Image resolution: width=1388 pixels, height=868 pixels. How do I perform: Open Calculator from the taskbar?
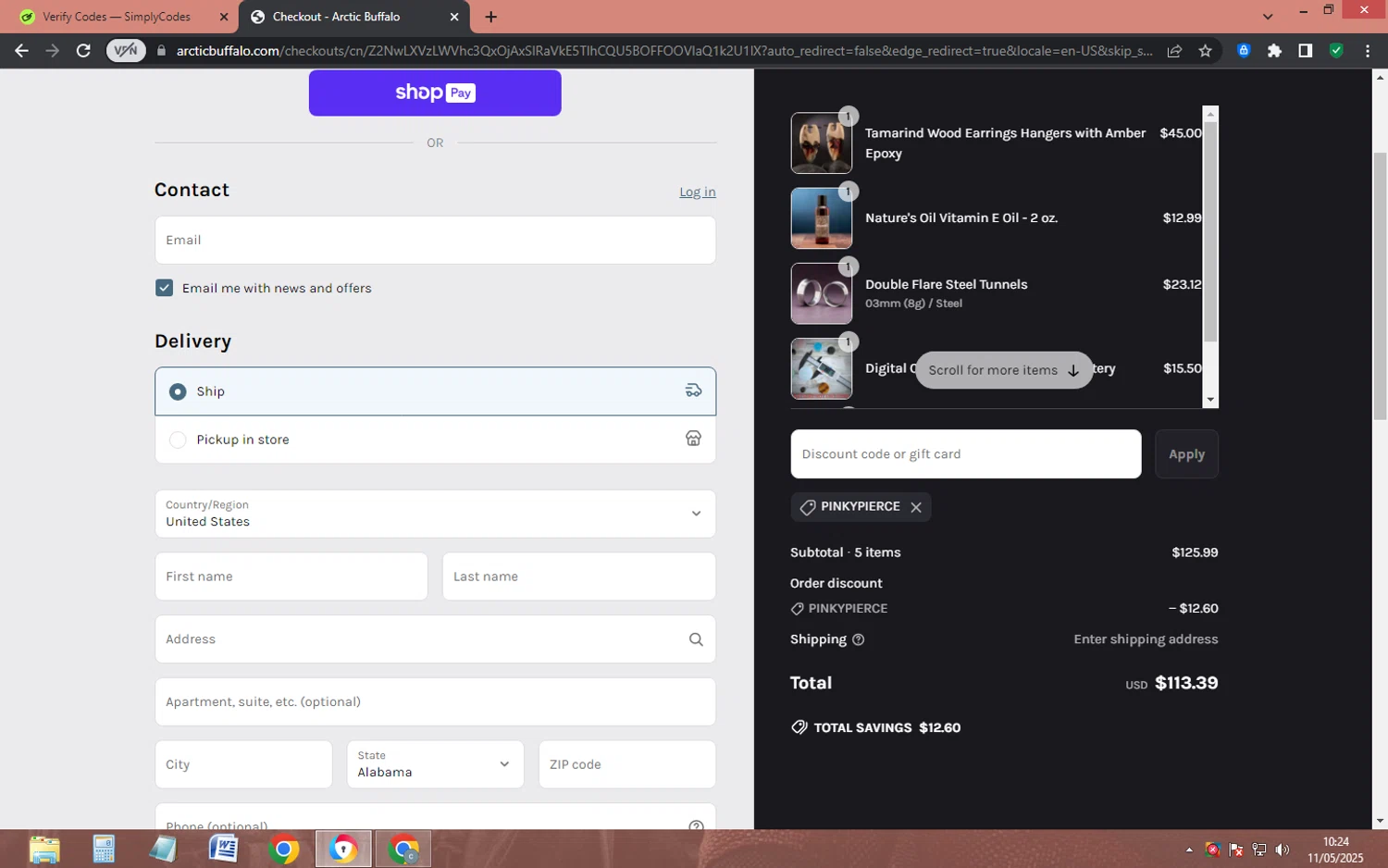point(104,849)
